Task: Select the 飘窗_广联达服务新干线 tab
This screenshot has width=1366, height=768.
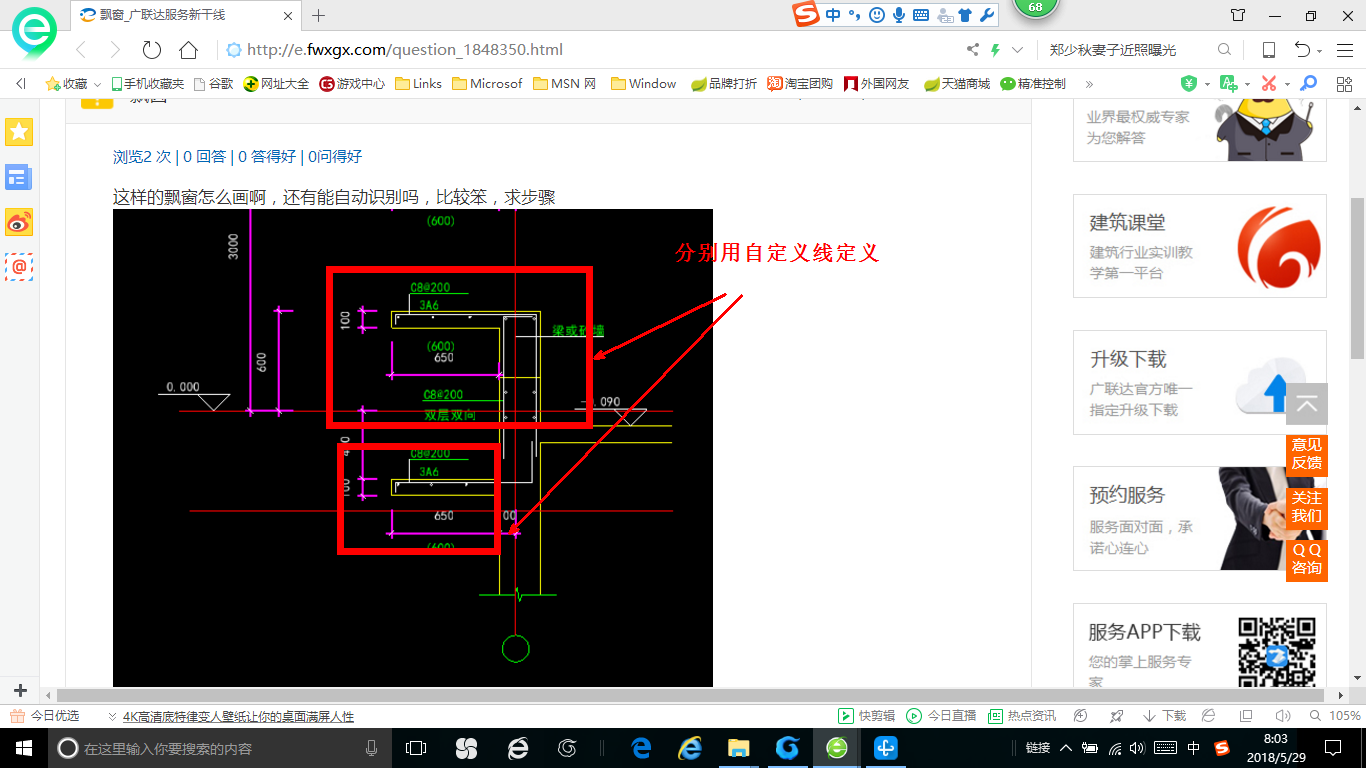Action: pyautogui.click(x=186, y=15)
